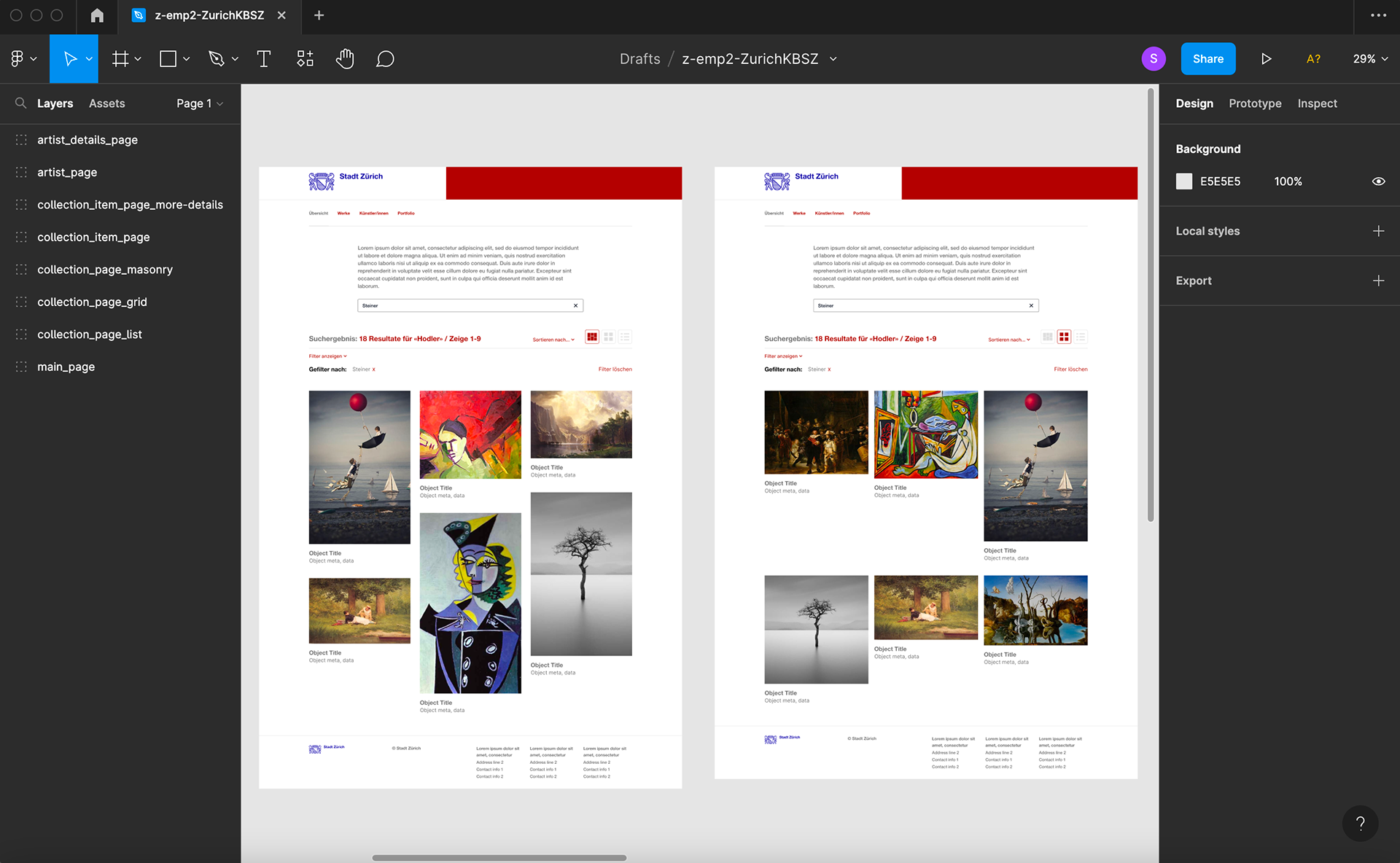Select the z-emp2-ZurichKBSZ file tab
This screenshot has height=863, width=1400.
click(209, 15)
